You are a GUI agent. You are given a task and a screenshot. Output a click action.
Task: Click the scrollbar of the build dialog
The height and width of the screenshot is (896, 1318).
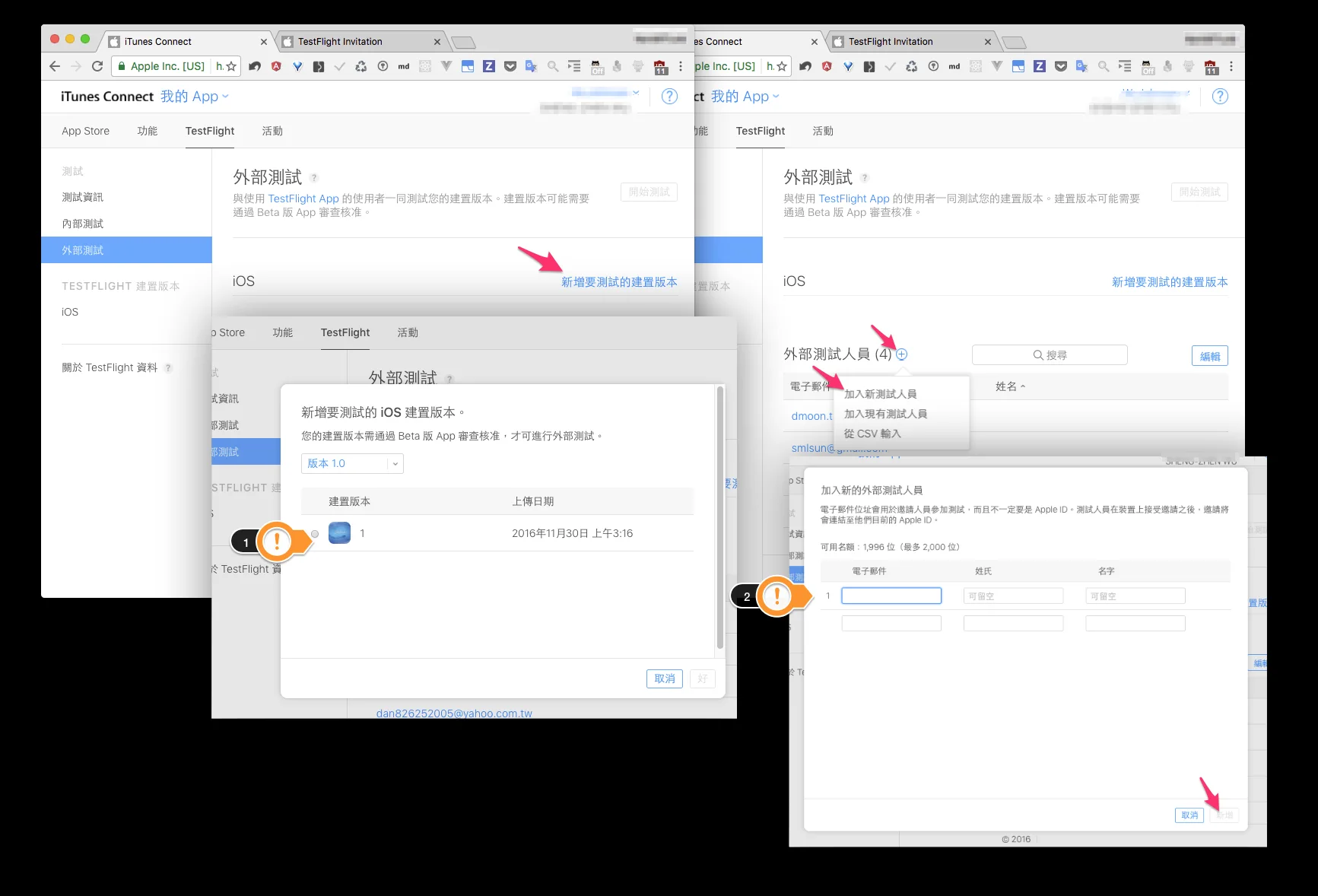pyautogui.click(x=720, y=517)
